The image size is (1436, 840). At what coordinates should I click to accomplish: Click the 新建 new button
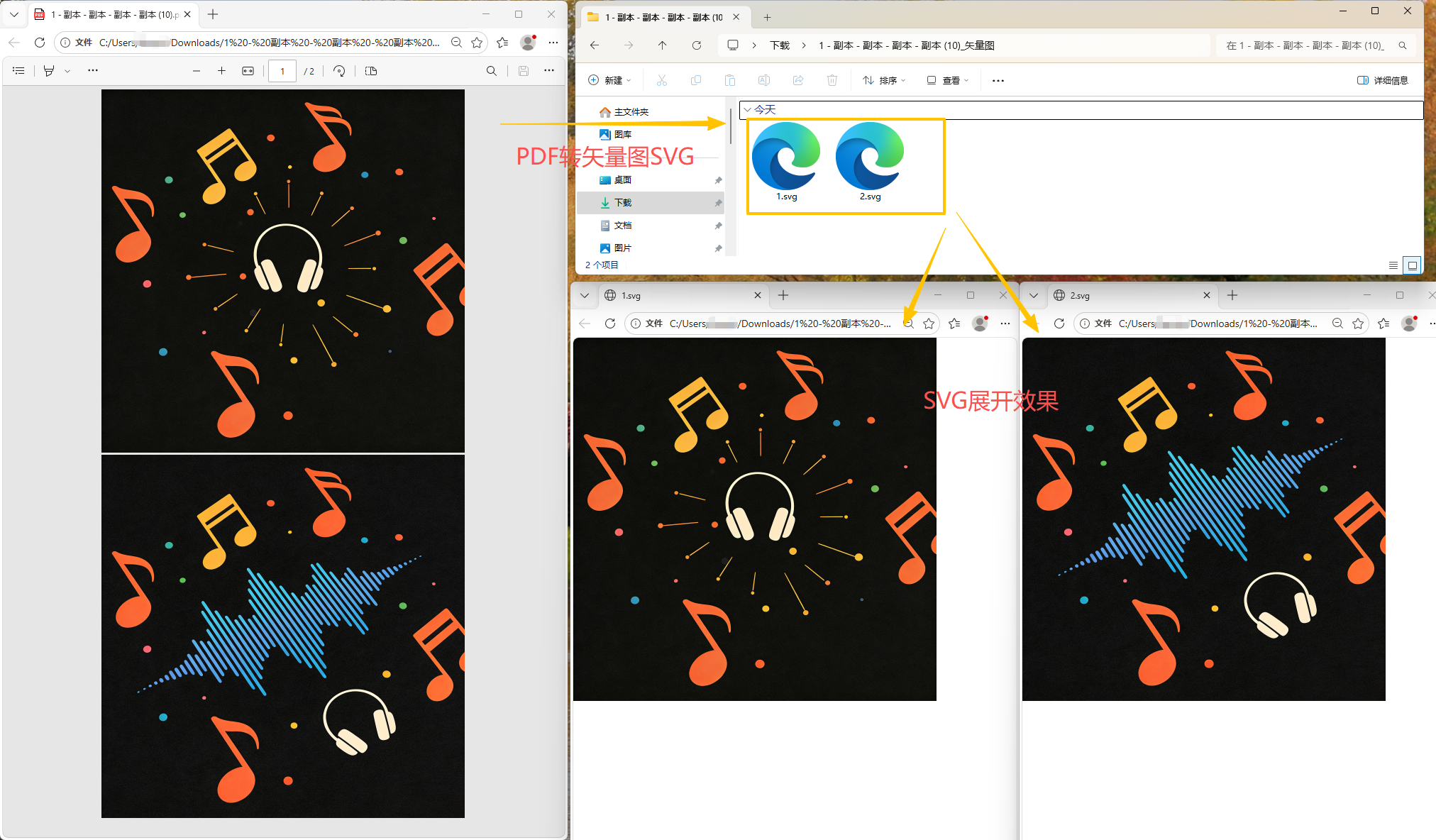tap(609, 80)
